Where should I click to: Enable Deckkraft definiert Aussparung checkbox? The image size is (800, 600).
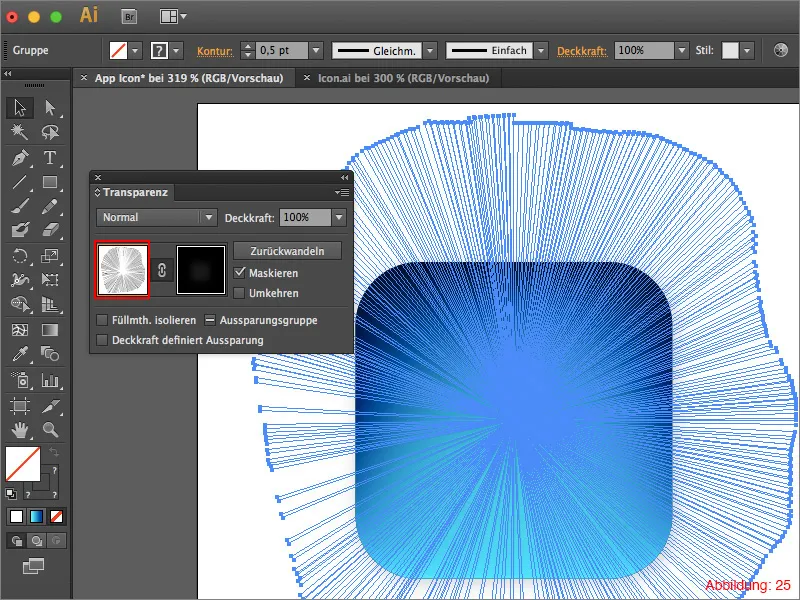click(102, 340)
